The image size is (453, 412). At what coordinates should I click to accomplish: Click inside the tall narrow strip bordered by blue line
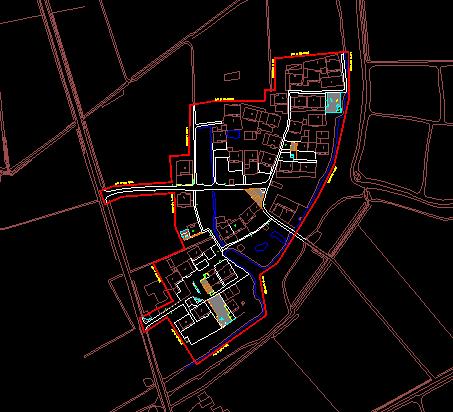204,155
